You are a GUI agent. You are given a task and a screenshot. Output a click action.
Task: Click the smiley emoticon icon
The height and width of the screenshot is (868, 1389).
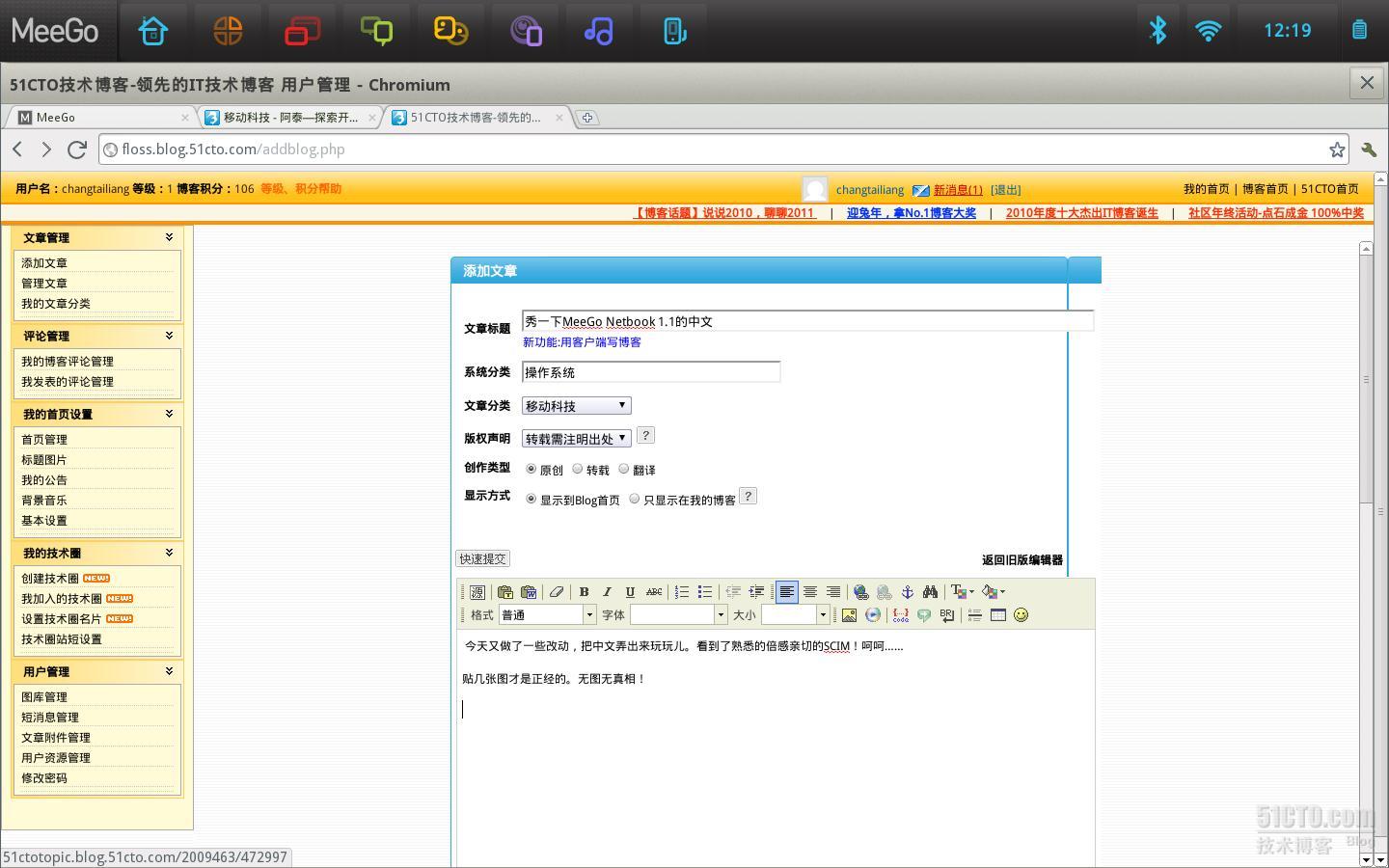point(1021,615)
